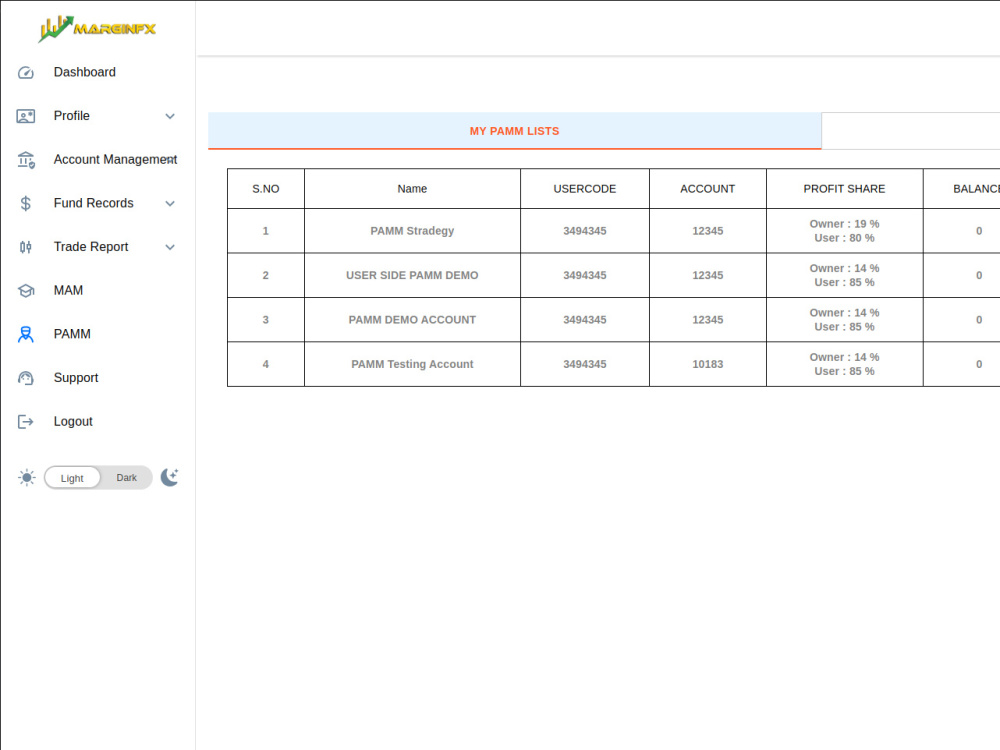Click the Fund Records dollar icon
1000x750 pixels.
(x=26, y=203)
